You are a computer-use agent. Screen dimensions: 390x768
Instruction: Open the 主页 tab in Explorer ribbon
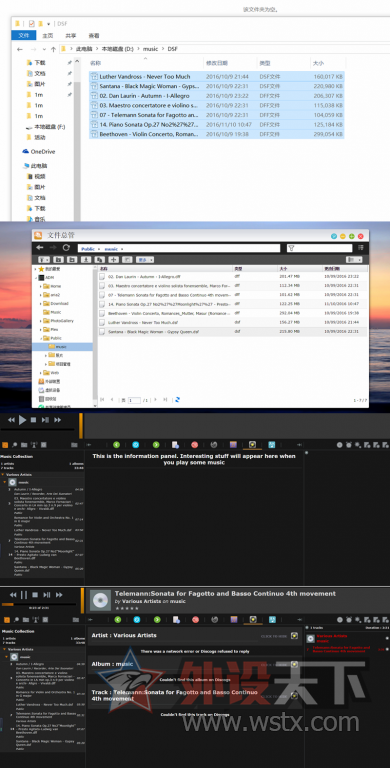click(48, 36)
